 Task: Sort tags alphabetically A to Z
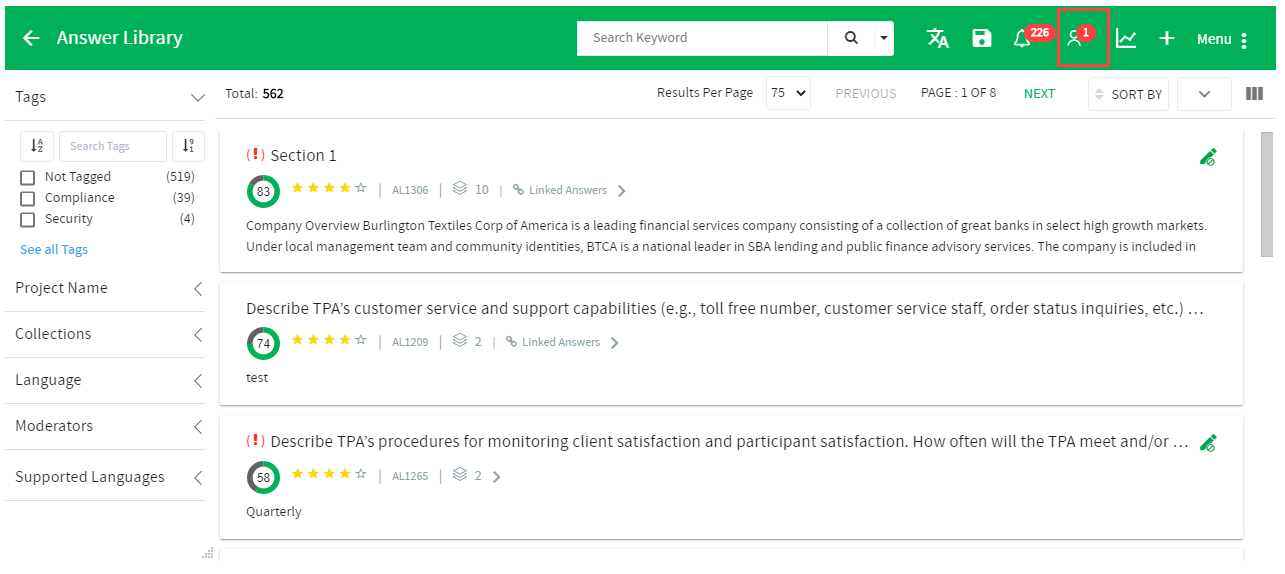37,146
